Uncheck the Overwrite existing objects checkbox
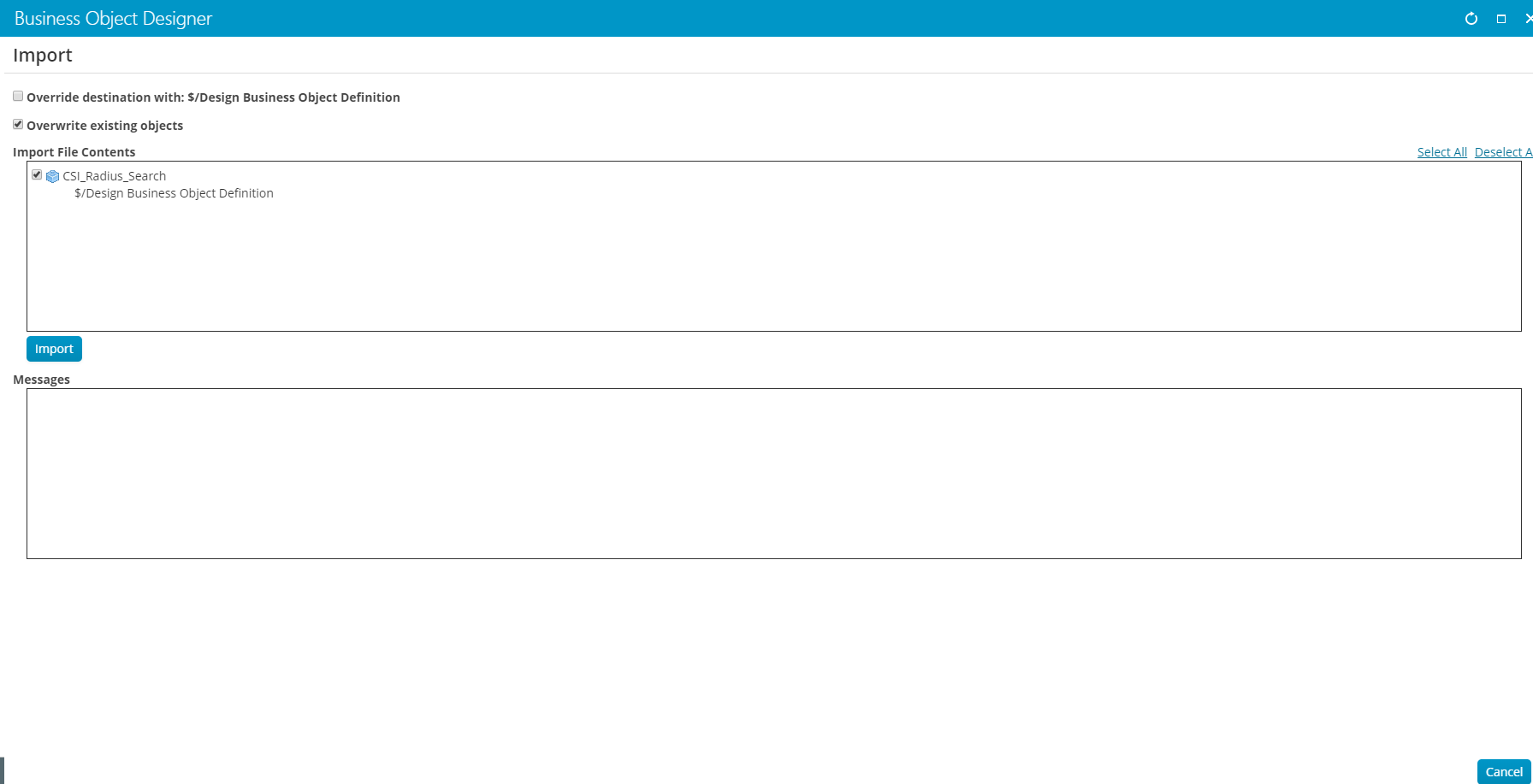 (x=18, y=125)
